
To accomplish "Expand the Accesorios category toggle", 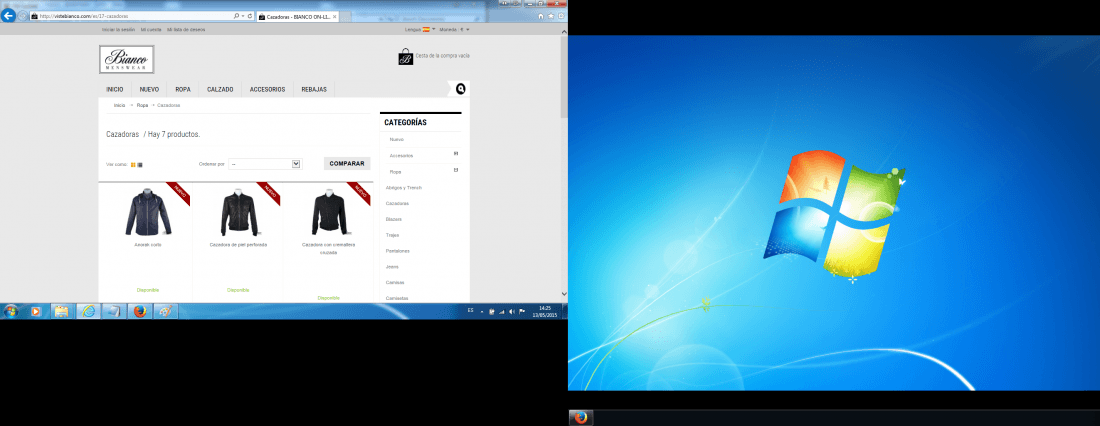I will pyautogui.click(x=456, y=153).
